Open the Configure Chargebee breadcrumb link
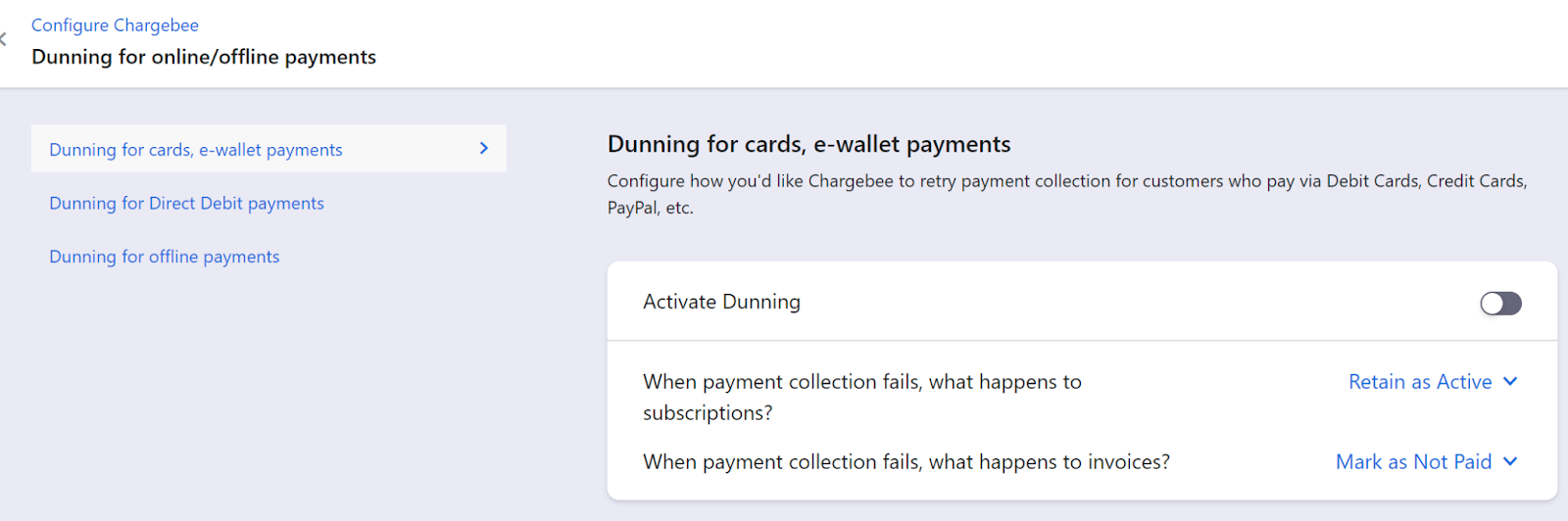The width and height of the screenshot is (1568, 521). [115, 25]
